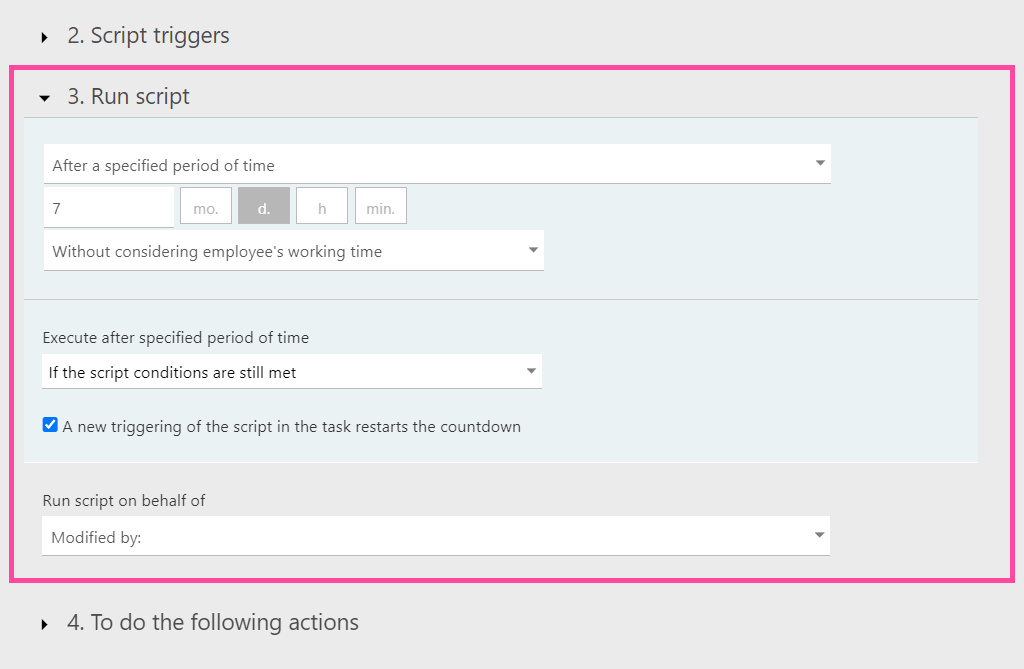
Task: Expand the To do following actions arrow
Action: pyautogui.click(x=44, y=624)
